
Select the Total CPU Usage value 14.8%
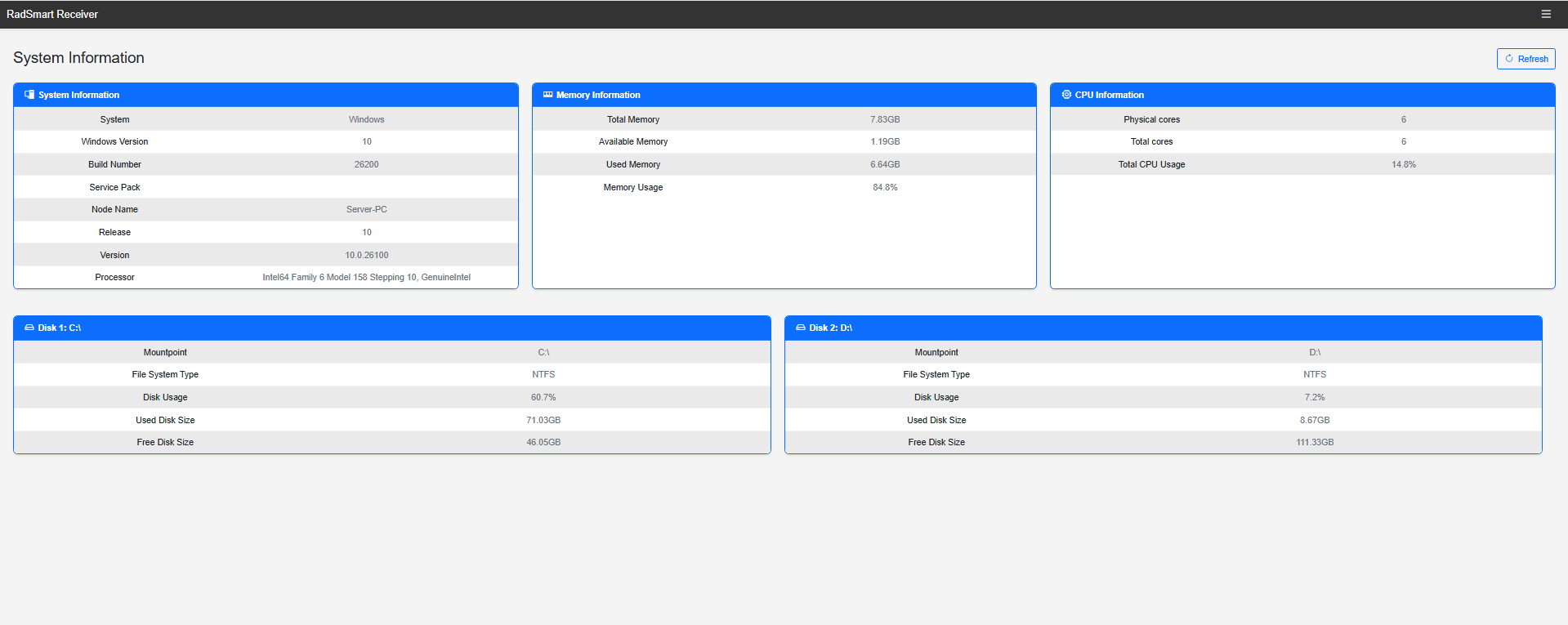pyautogui.click(x=1404, y=164)
